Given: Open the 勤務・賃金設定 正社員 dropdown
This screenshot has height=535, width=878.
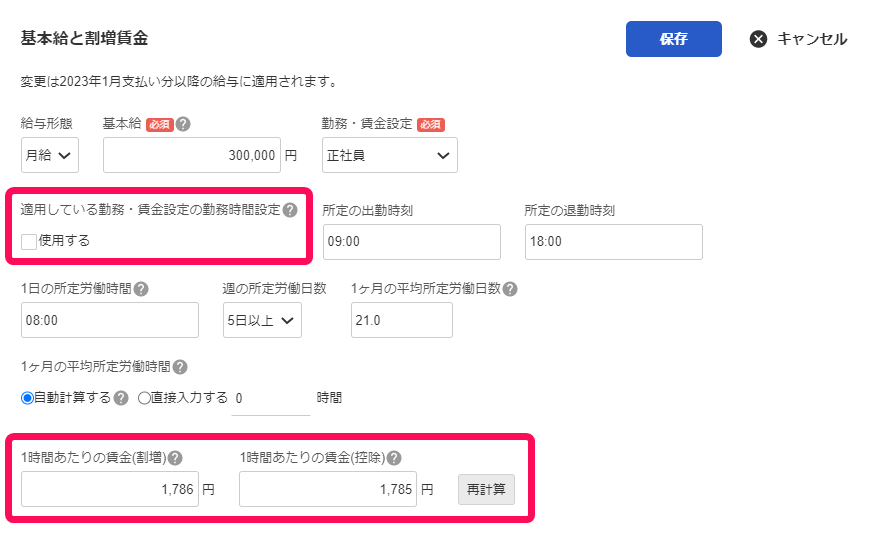Looking at the screenshot, I should [390, 155].
